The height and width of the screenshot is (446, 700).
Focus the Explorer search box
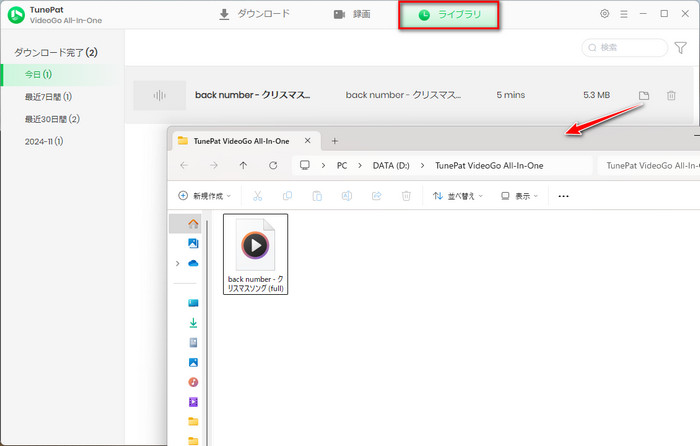pyautogui.click(x=649, y=166)
